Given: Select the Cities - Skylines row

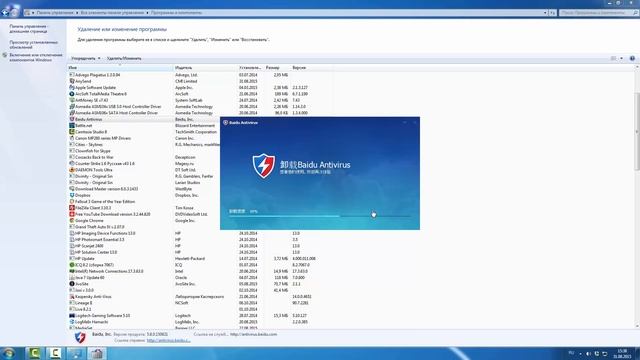Looking at the screenshot, I should (x=144, y=144).
